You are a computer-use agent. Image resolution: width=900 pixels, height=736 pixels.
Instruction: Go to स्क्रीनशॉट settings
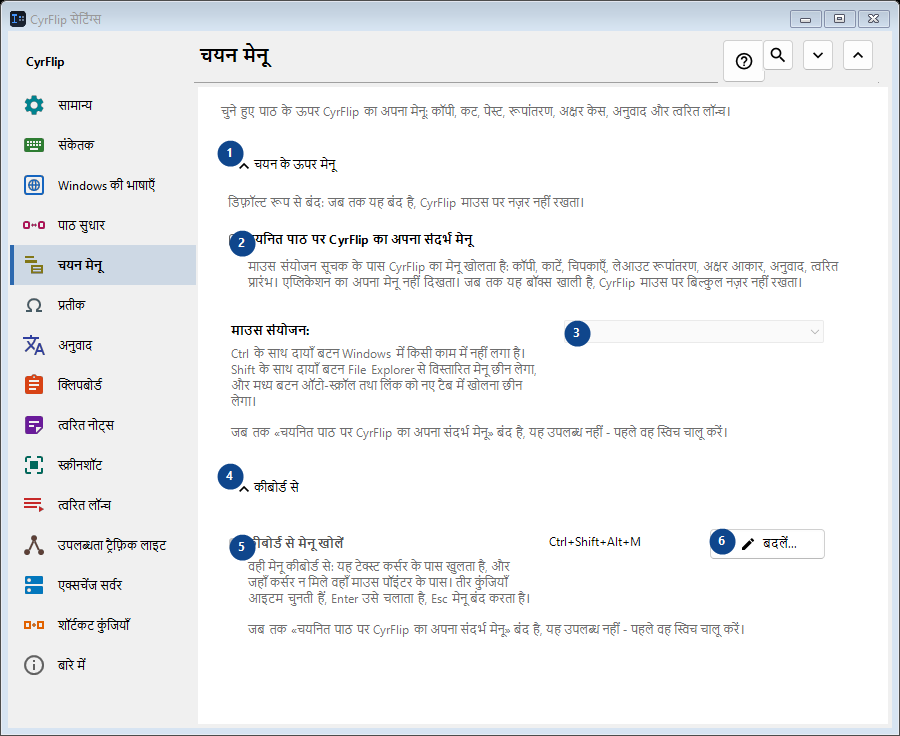coord(103,465)
